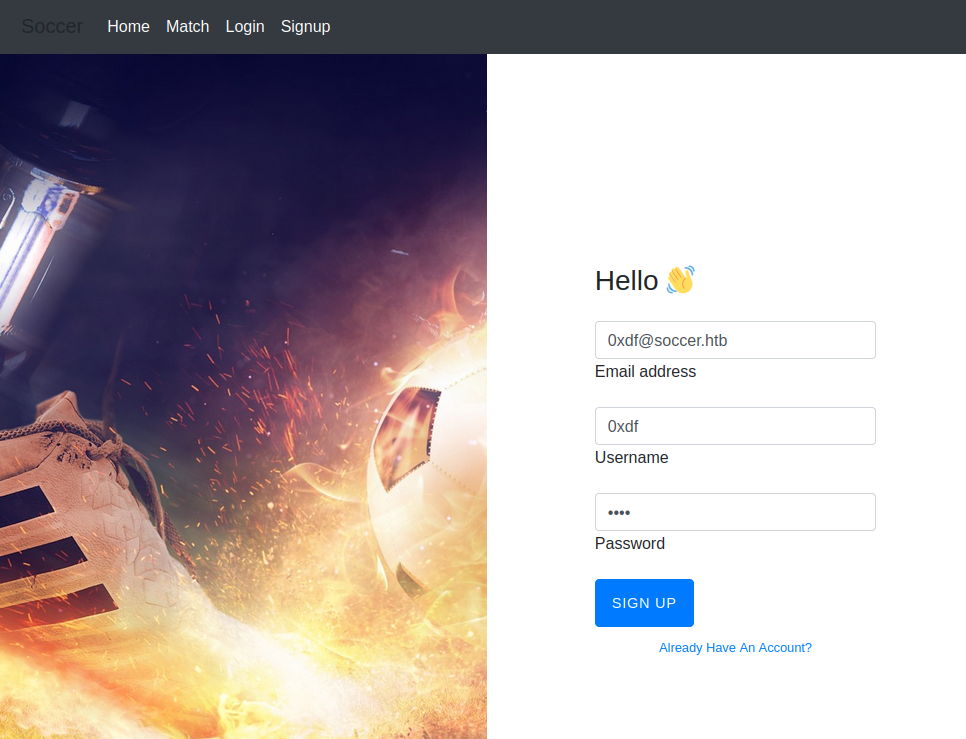The height and width of the screenshot is (739, 966).
Task: Click the Password label text
Action: pos(629,544)
